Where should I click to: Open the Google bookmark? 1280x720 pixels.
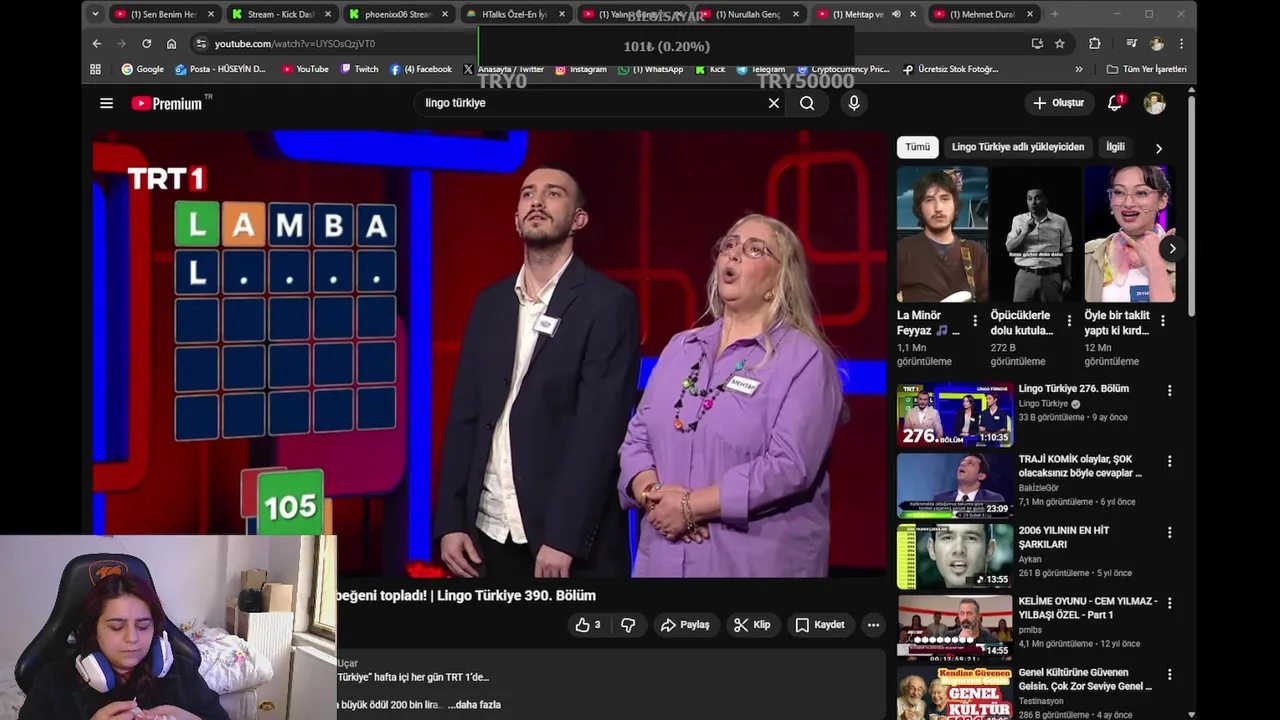coord(142,69)
